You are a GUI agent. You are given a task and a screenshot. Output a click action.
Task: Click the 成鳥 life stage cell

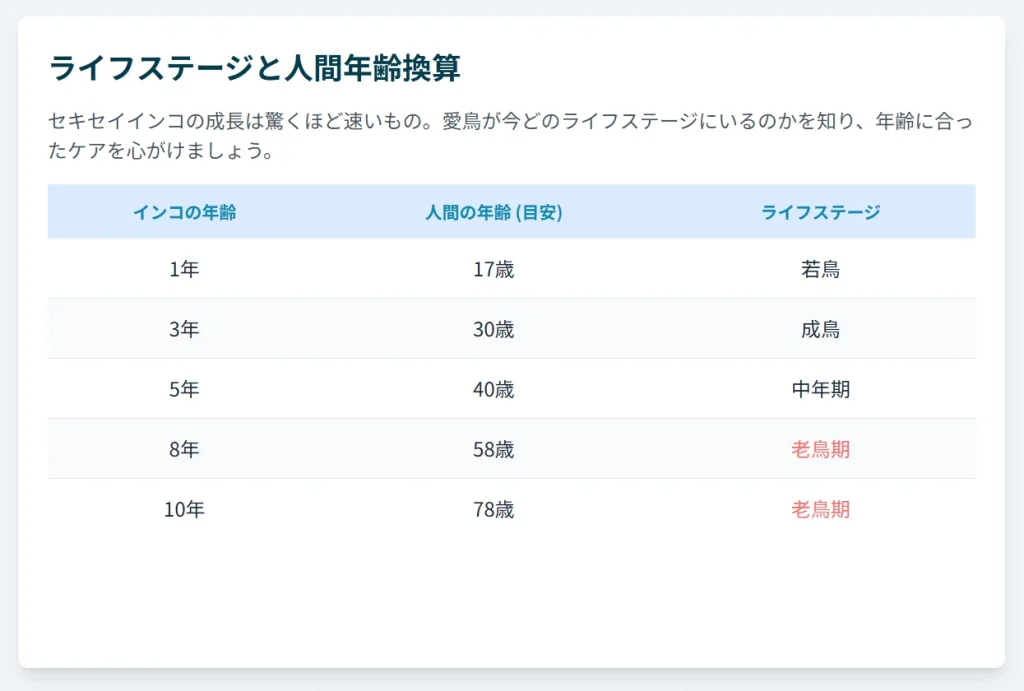[x=820, y=329]
